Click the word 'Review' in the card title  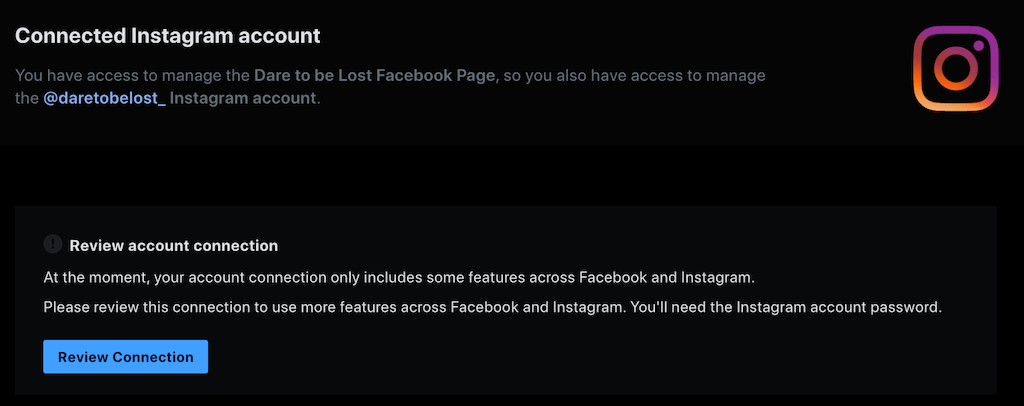coord(95,245)
